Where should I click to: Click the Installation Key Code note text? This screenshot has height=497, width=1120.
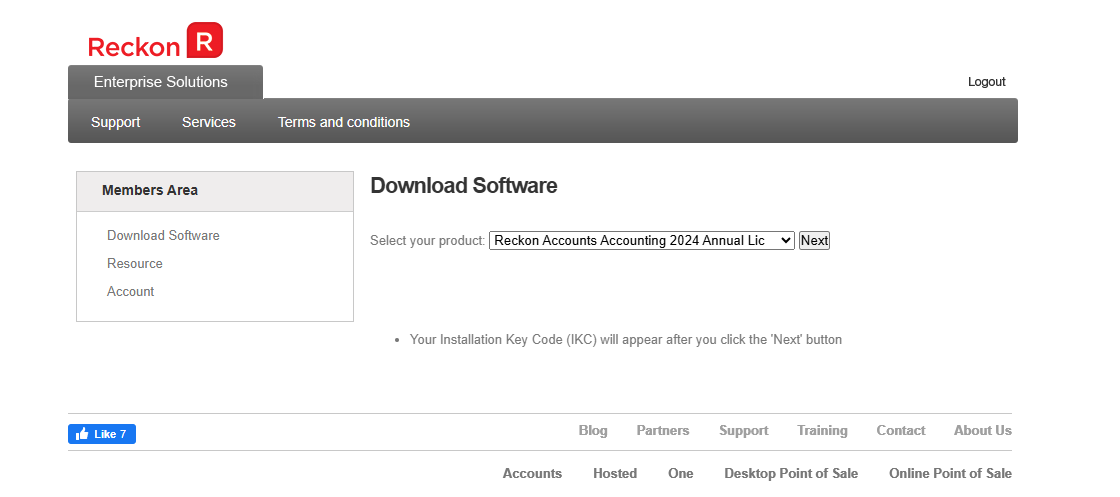point(626,340)
